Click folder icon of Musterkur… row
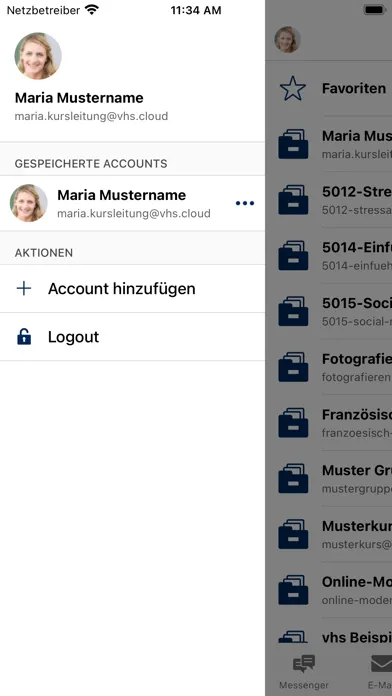392x696 pixels. click(293, 534)
